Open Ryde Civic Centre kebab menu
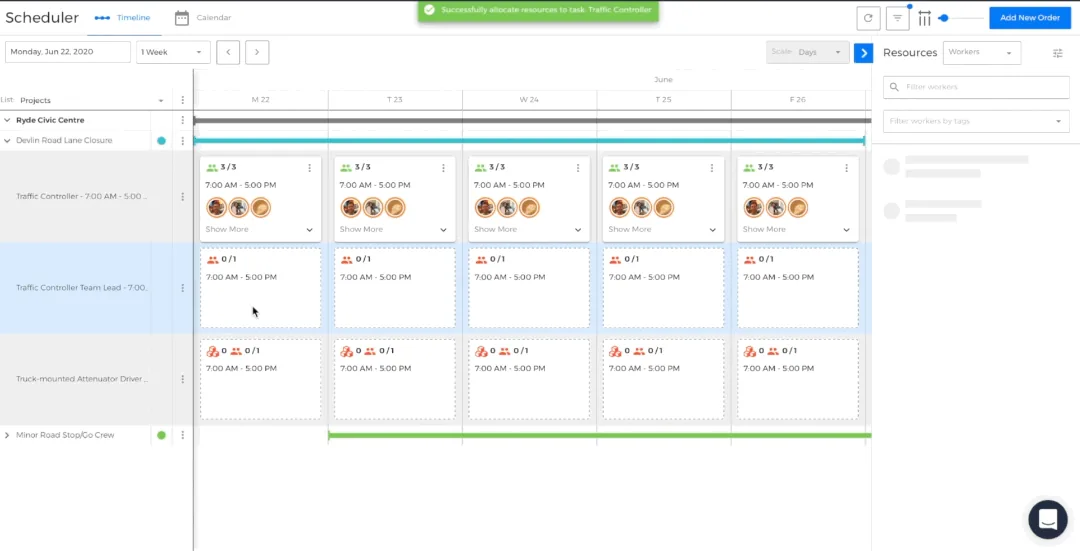The height and width of the screenshot is (551, 1080). 183,120
